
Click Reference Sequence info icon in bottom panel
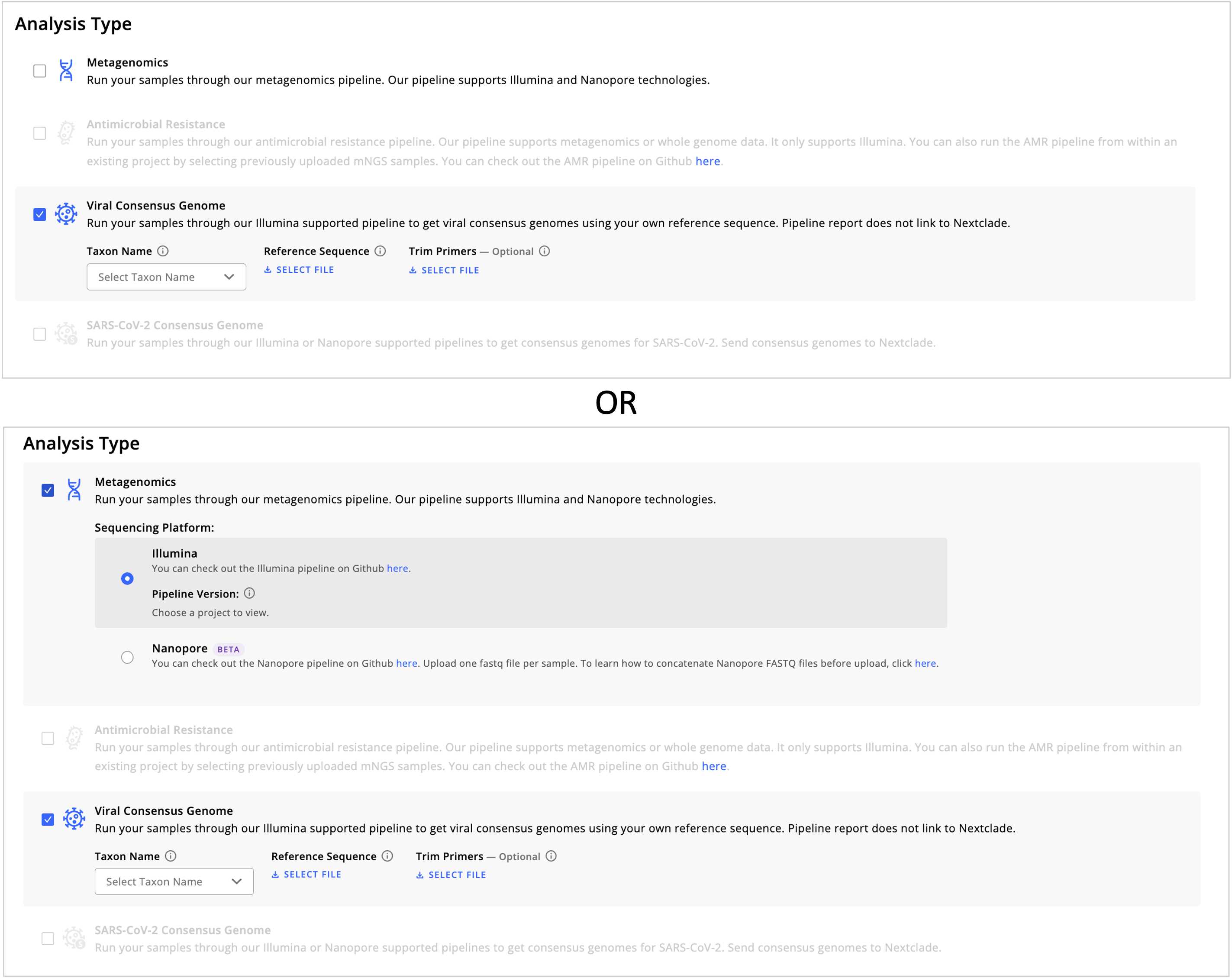[x=387, y=855]
